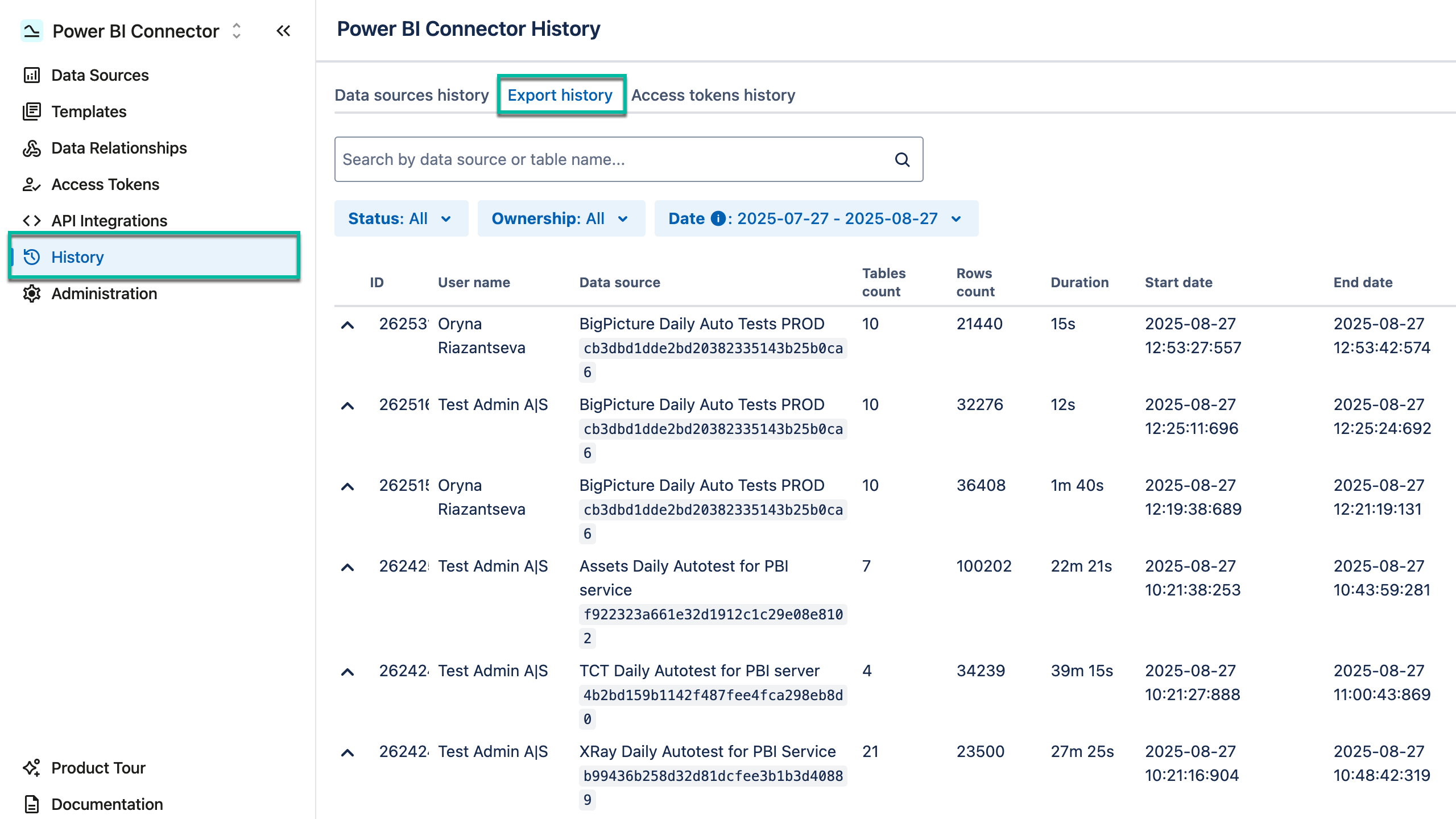Select the Templates sidebar icon

(32, 111)
